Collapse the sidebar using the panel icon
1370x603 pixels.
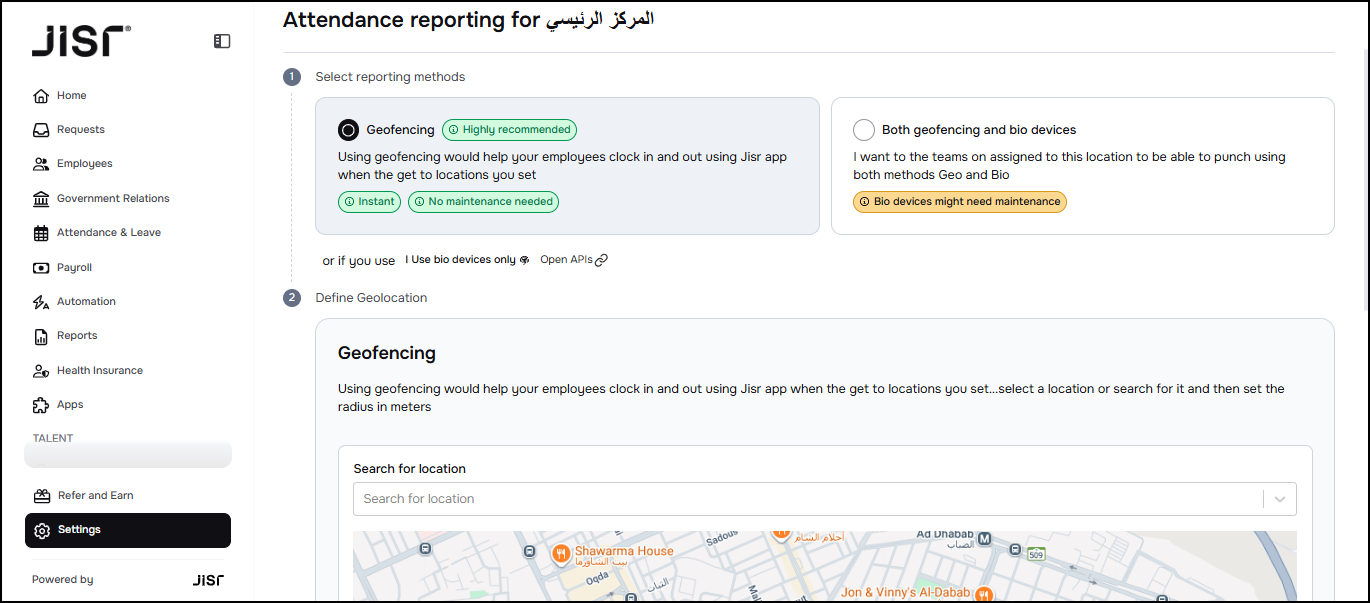tap(222, 41)
